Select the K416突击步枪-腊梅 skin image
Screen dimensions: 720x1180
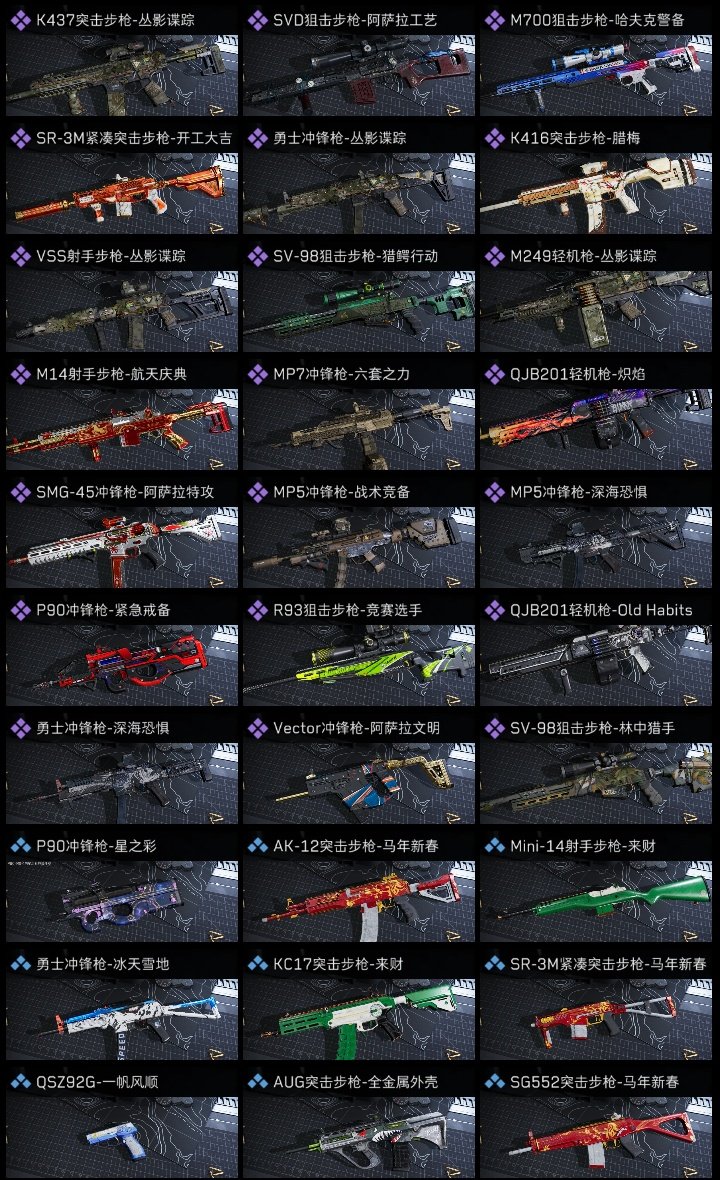(x=596, y=193)
